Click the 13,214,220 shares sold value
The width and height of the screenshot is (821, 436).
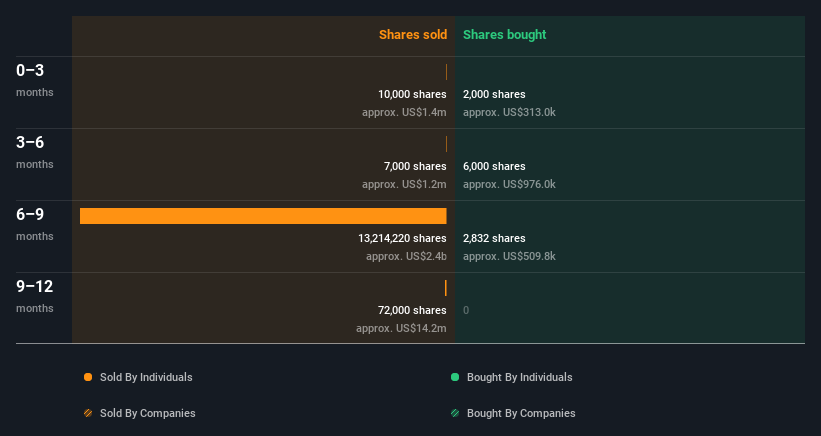tap(402, 238)
